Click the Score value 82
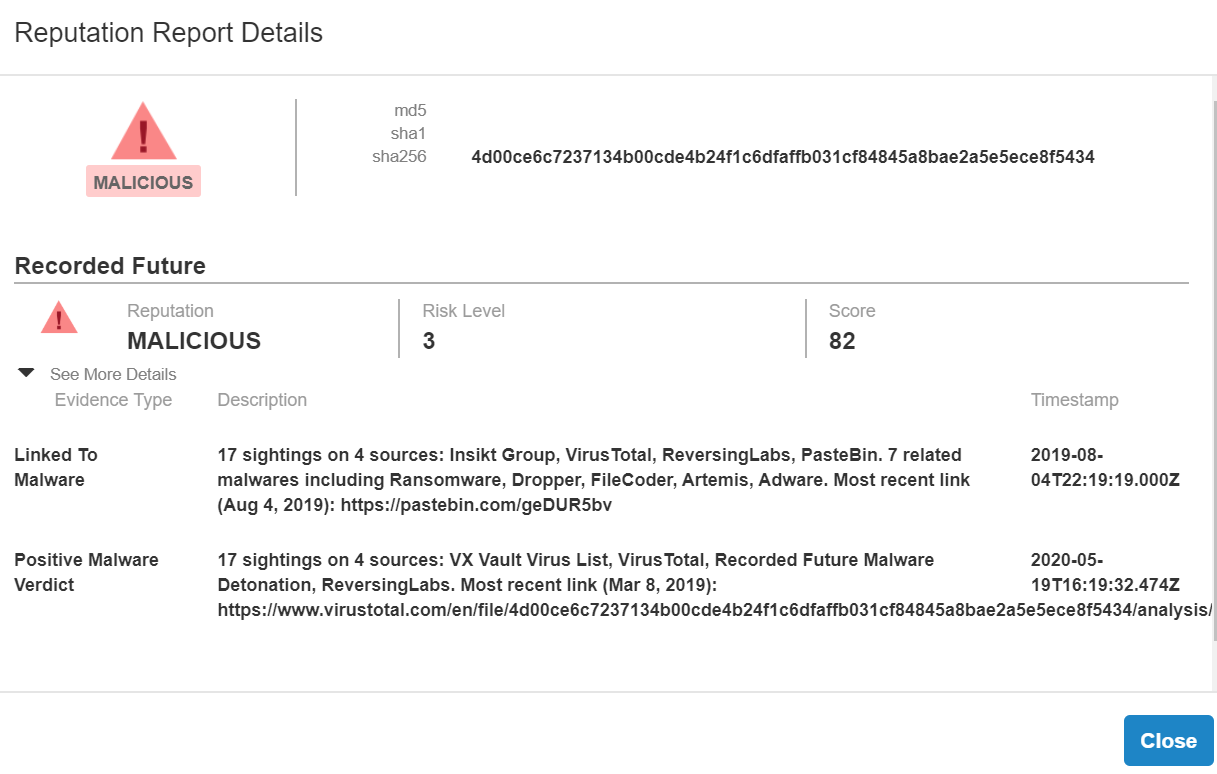This screenshot has width=1217, height=774. point(842,341)
